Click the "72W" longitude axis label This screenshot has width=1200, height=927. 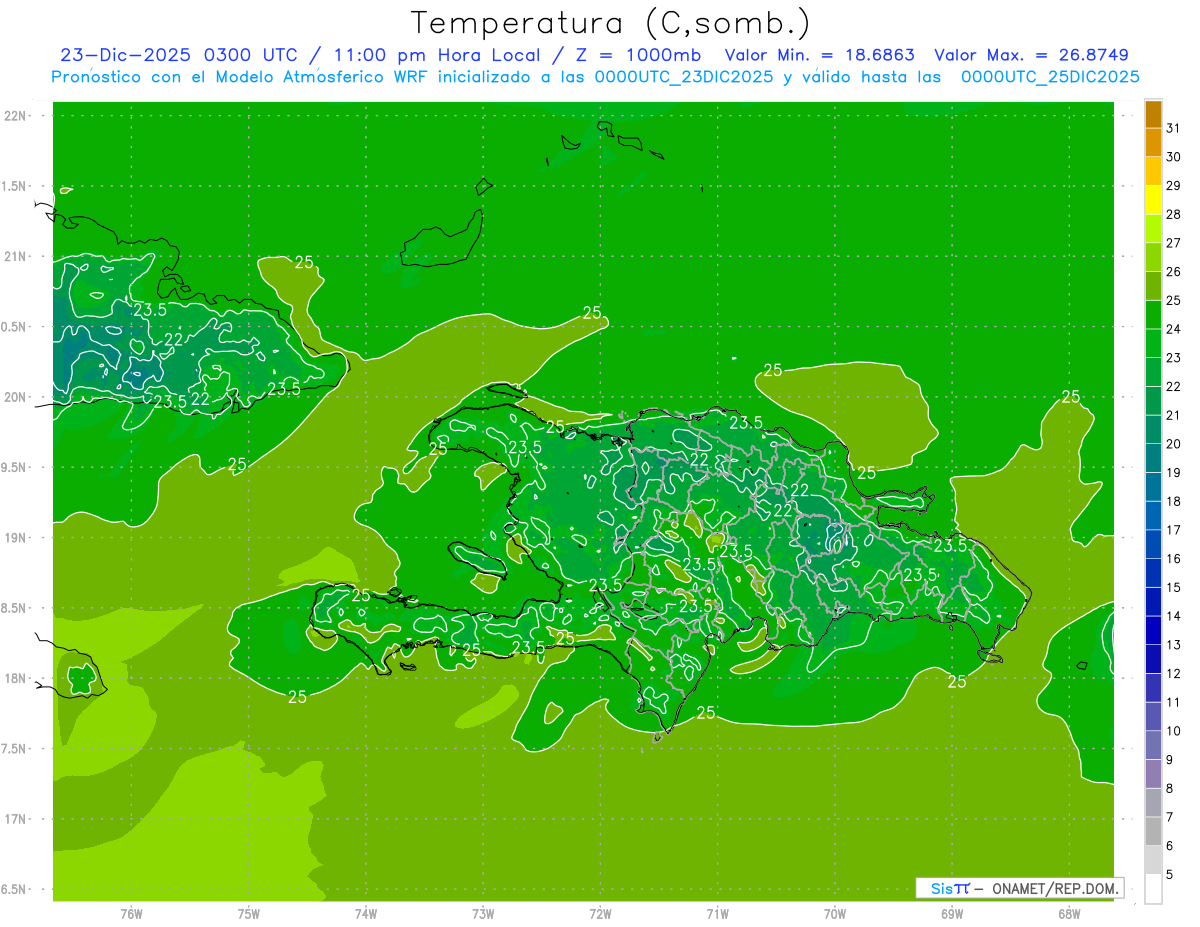[x=601, y=914]
